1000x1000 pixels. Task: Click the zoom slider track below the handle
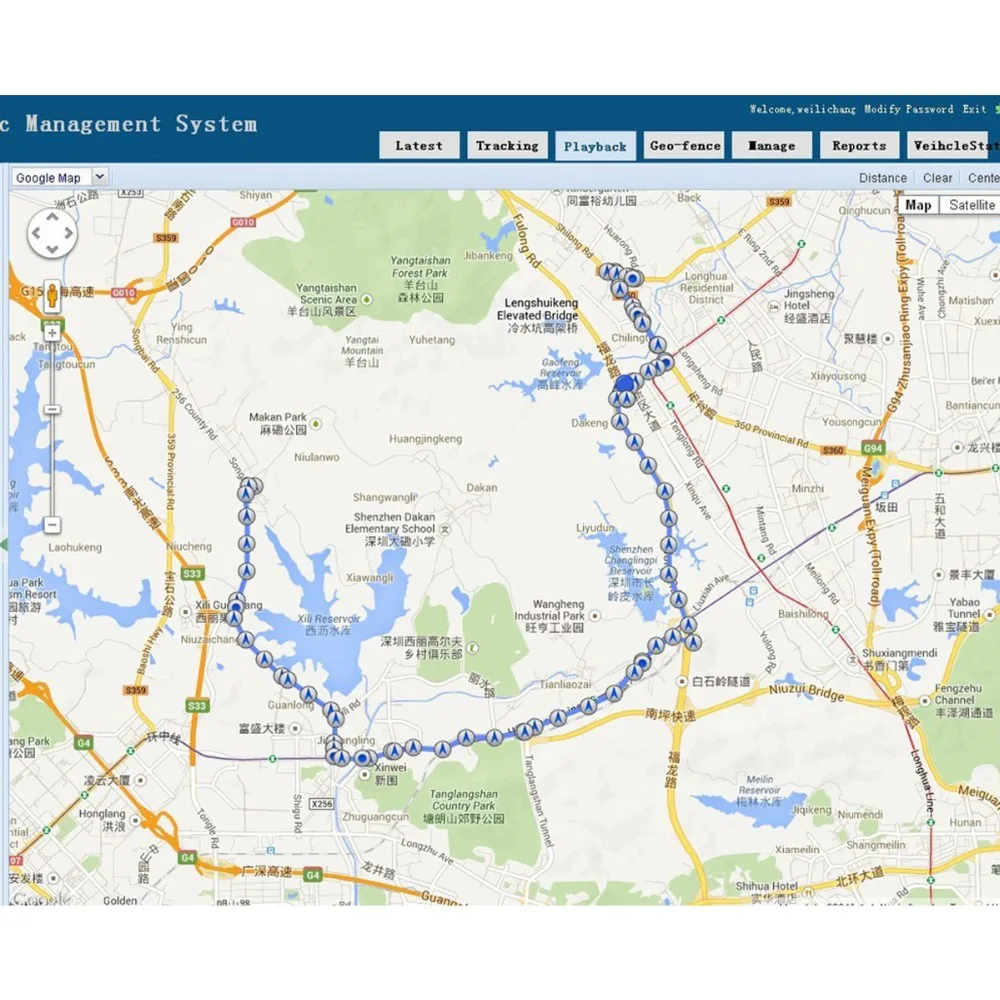[x=52, y=466]
